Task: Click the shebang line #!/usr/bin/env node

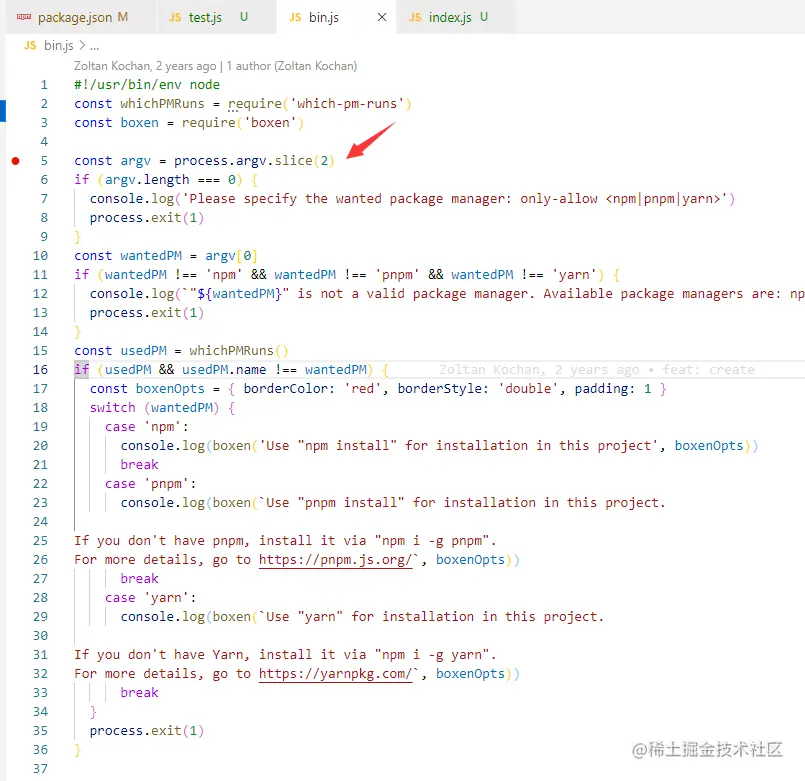Action: point(147,85)
